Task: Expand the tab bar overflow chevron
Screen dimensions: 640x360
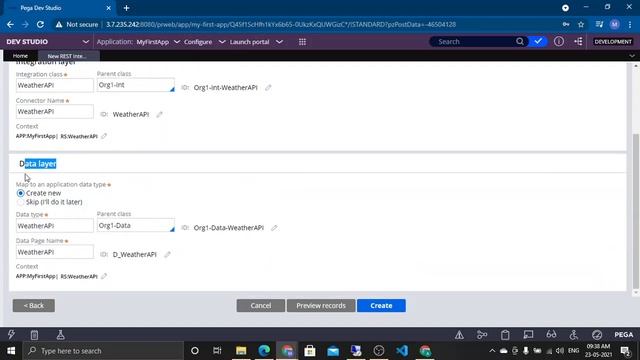Action: click(632, 56)
